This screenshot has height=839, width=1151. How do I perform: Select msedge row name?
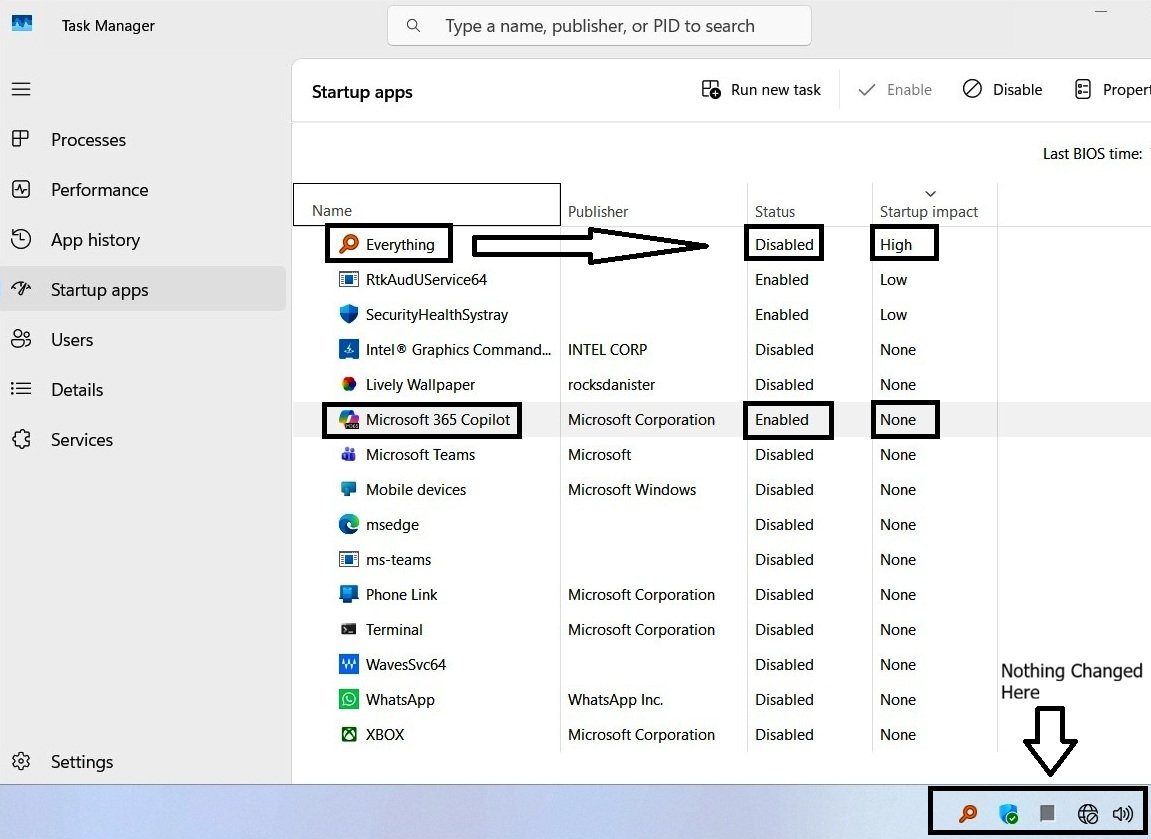[393, 525]
